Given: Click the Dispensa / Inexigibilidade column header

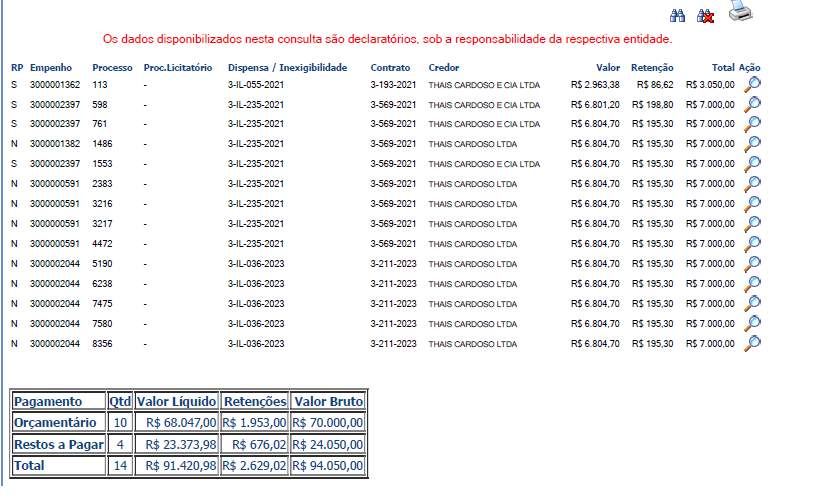Looking at the screenshot, I should pyautogui.click(x=287, y=67).
